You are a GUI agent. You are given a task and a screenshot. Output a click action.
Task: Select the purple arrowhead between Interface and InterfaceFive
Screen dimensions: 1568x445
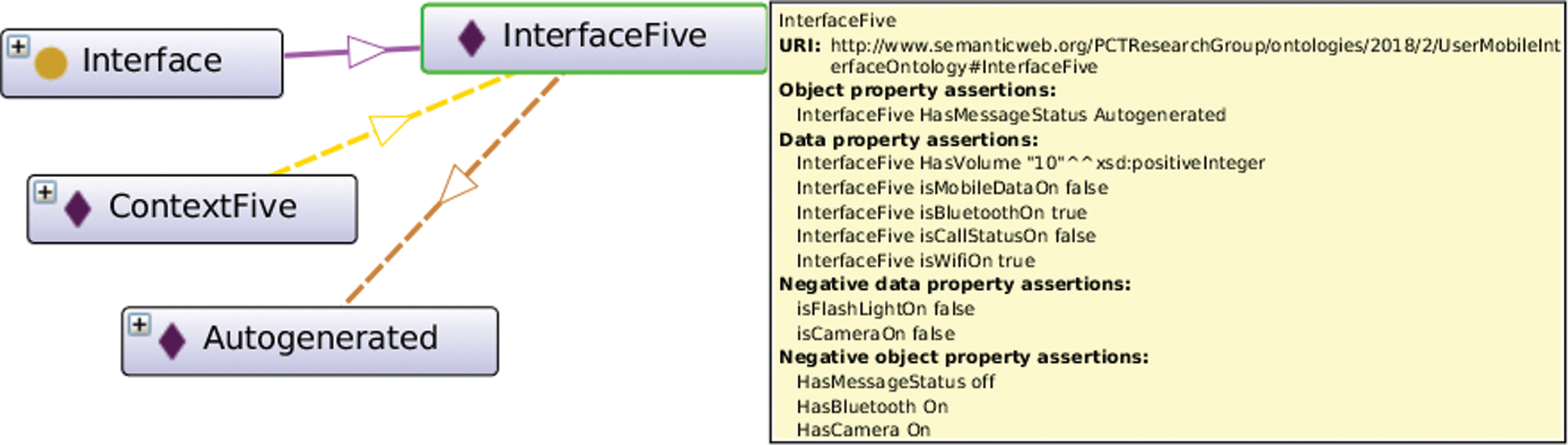[366, 51]
